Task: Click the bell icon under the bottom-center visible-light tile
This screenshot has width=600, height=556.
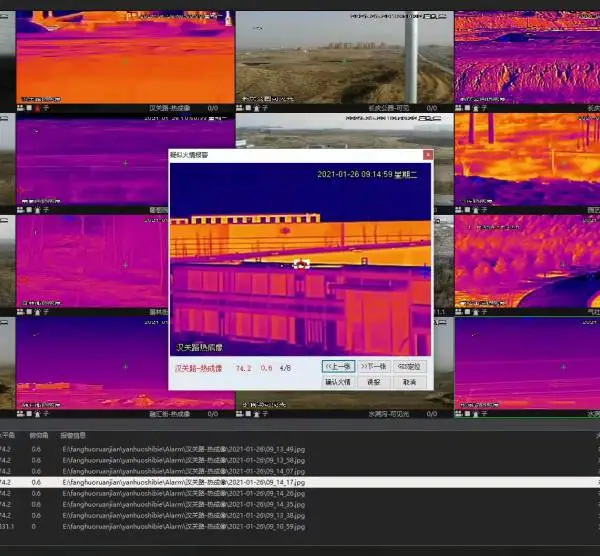Action: coord(256,414)
